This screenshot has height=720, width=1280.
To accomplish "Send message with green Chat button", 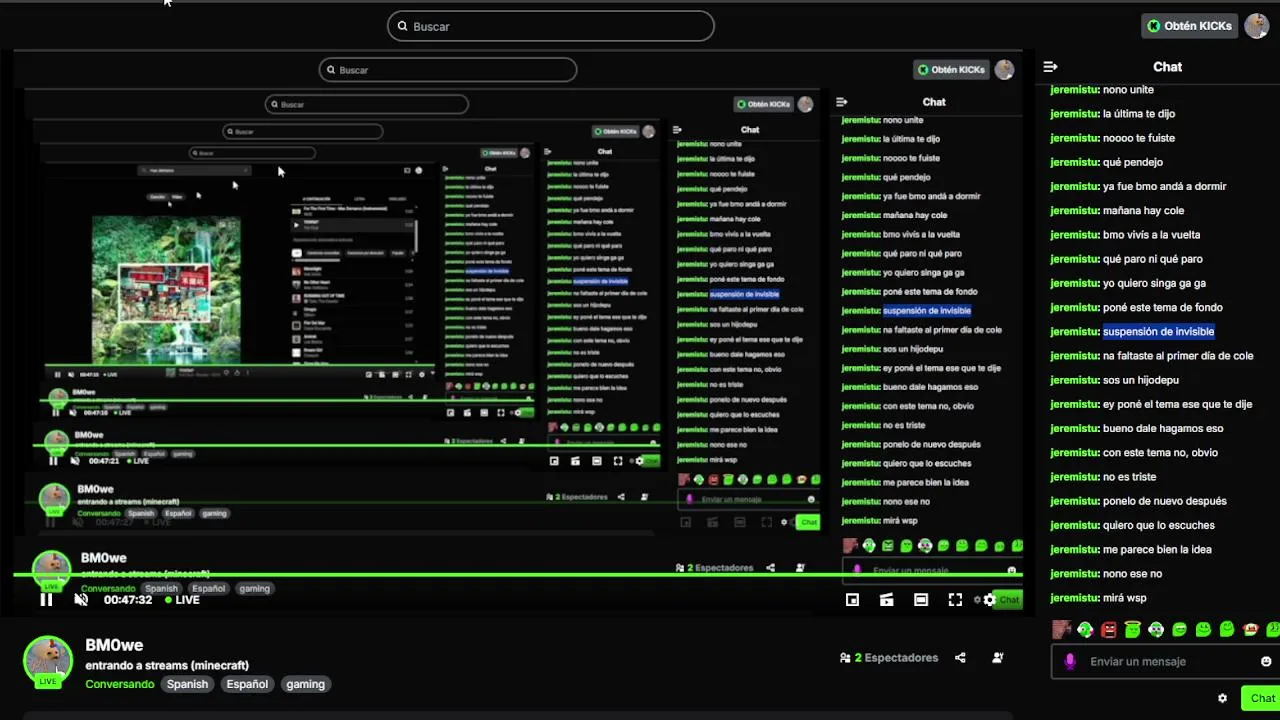I will click(1261, 698).
